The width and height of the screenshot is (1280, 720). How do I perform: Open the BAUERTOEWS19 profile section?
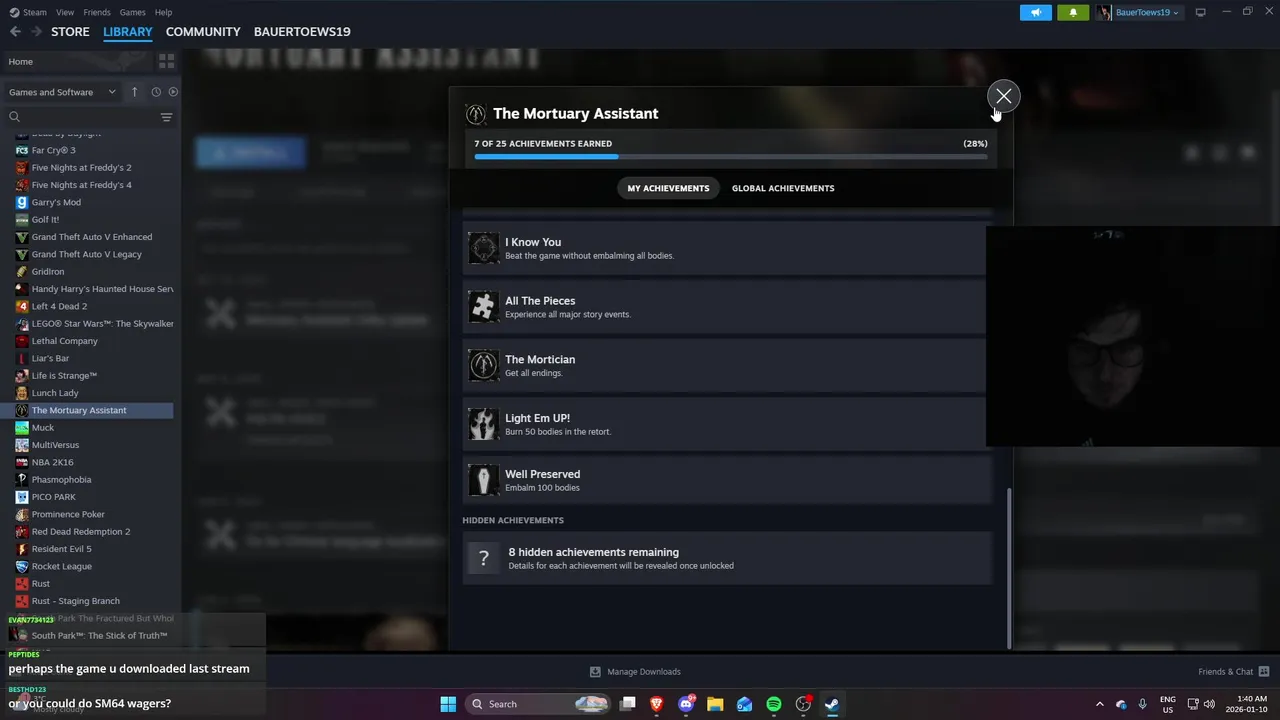tap(302, 32)
